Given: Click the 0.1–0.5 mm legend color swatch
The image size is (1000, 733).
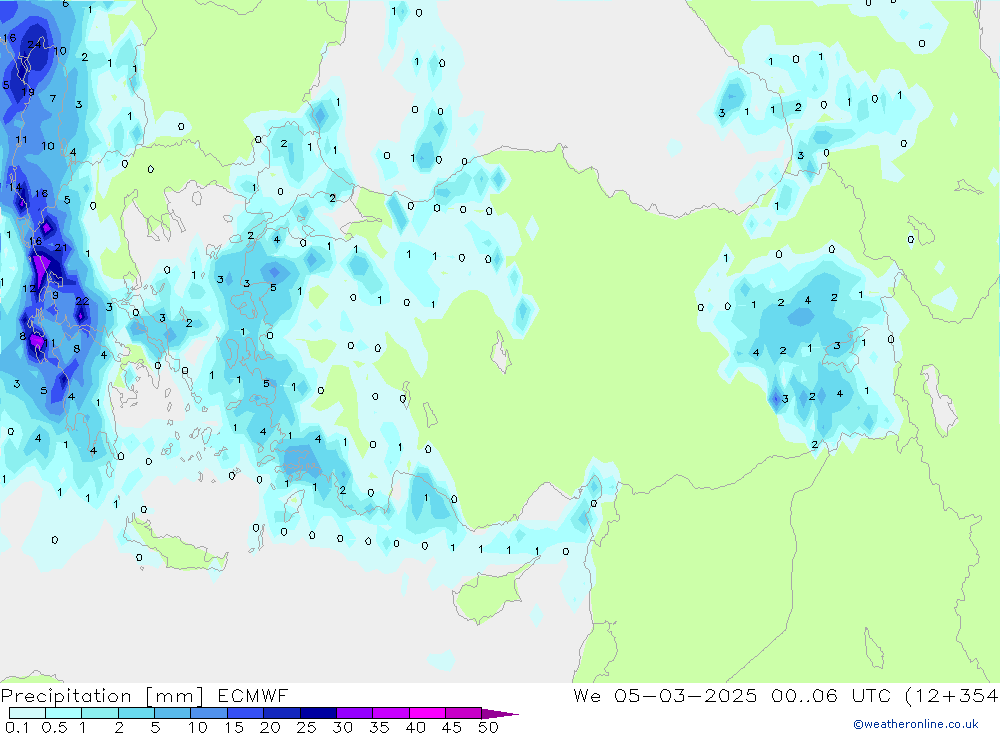Looking at the screenshot, I should coord(27,713).
